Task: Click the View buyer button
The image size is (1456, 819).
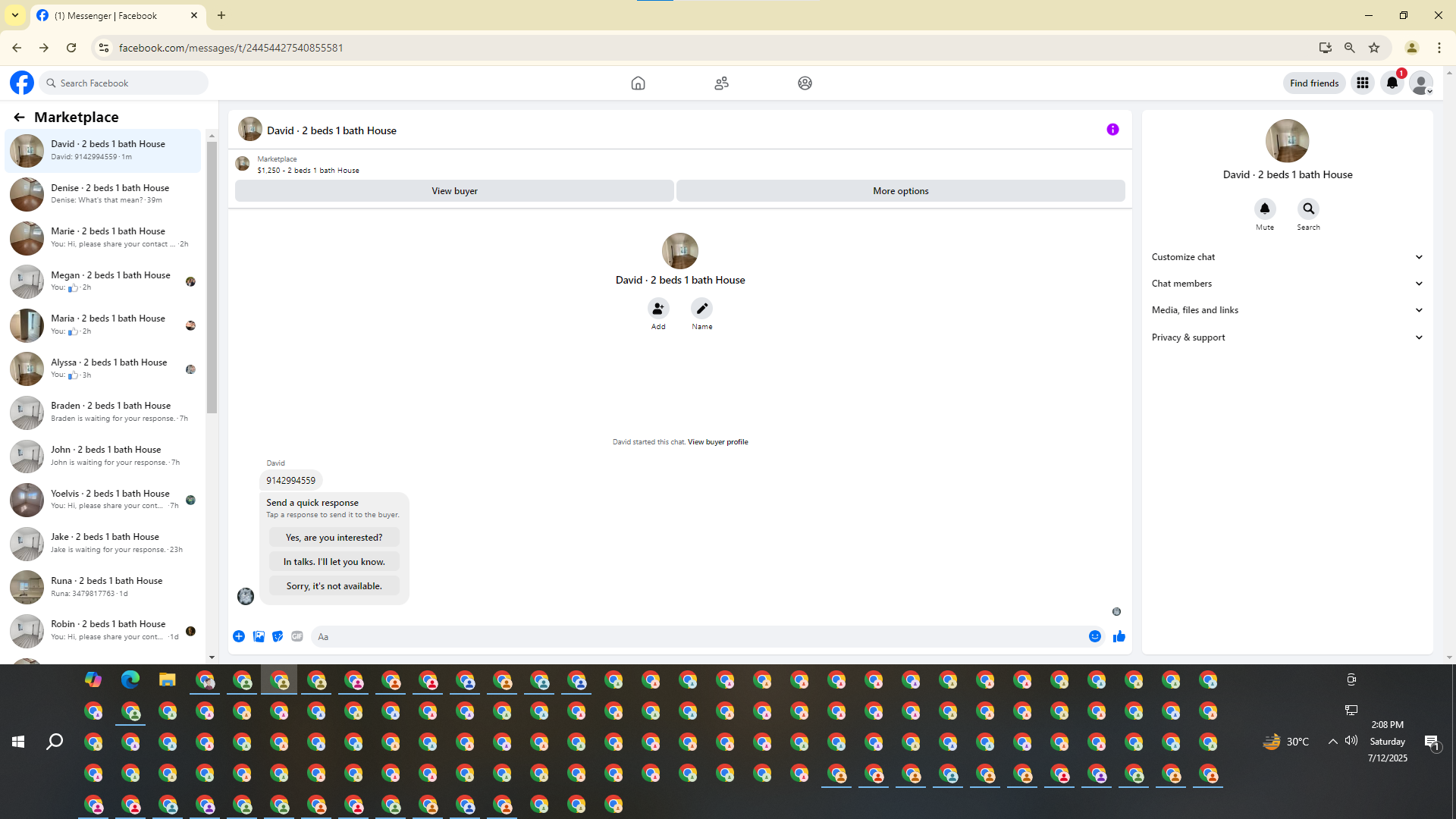Action: point(454,191)
